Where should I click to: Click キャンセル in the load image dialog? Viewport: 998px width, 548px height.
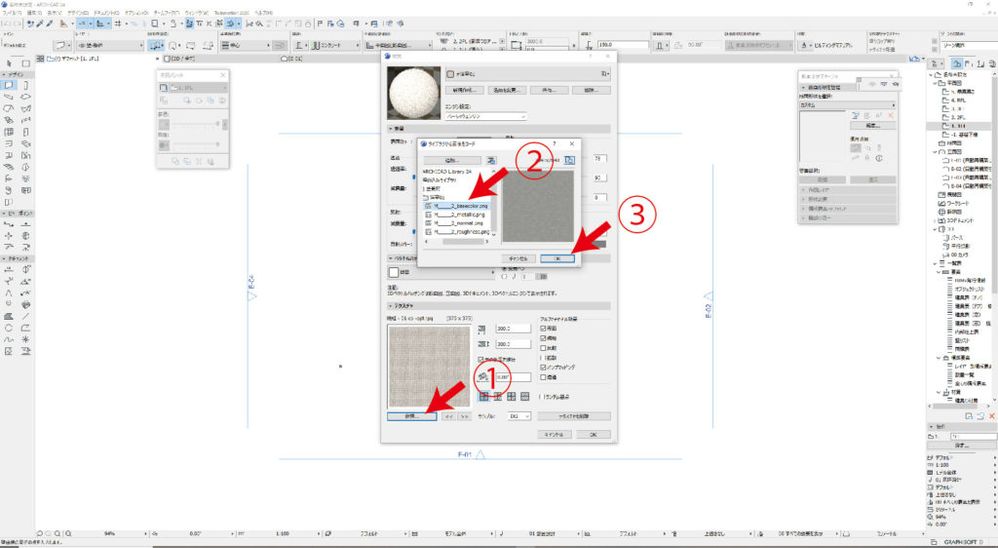pyautogui.click(x=519, y=258)
